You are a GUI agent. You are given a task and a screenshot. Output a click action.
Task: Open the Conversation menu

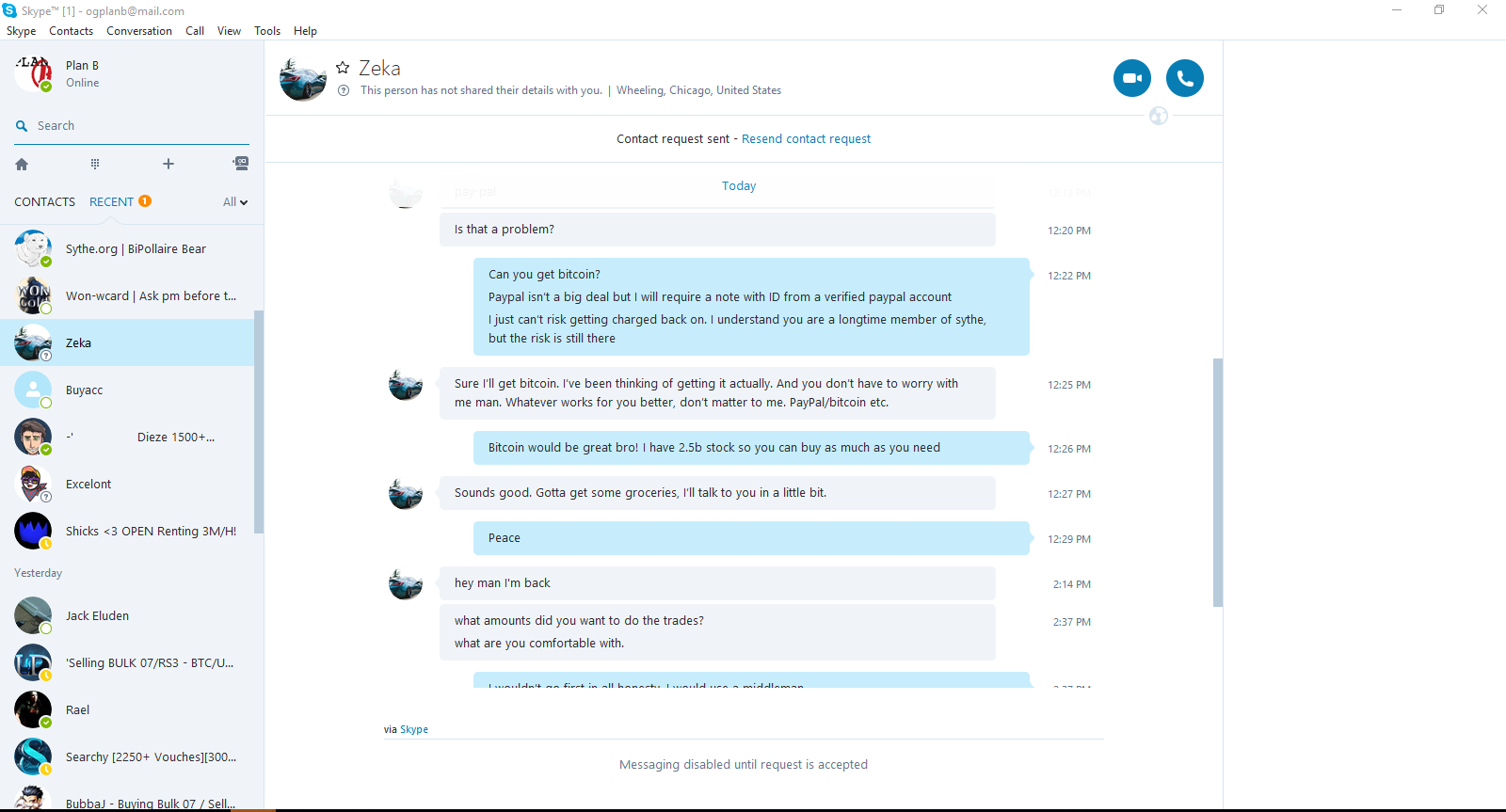click(139, 31)
